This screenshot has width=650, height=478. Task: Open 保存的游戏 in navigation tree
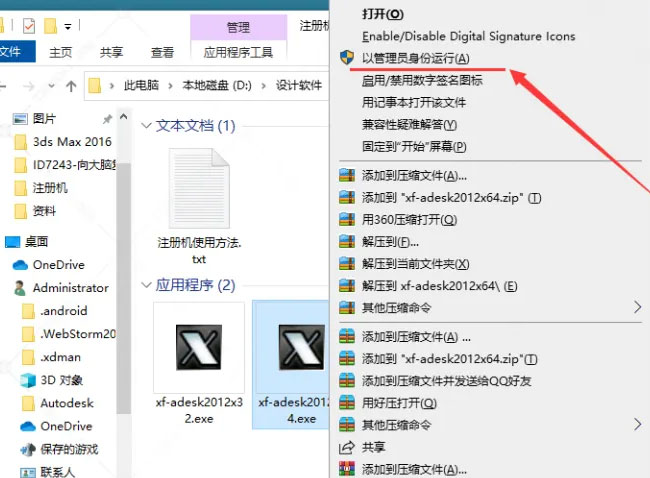[x=69, y=449]
